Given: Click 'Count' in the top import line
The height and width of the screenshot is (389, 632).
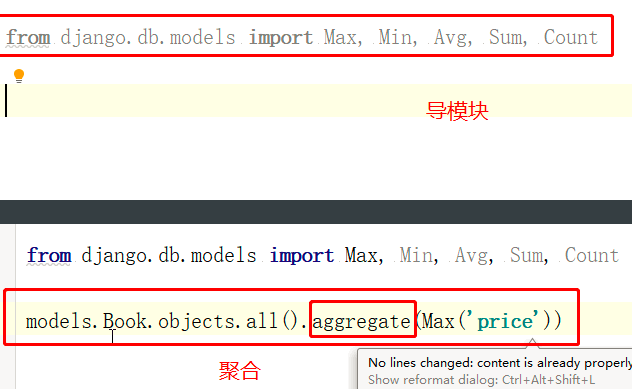Looking at the screenshot, I should coord(571,37).
